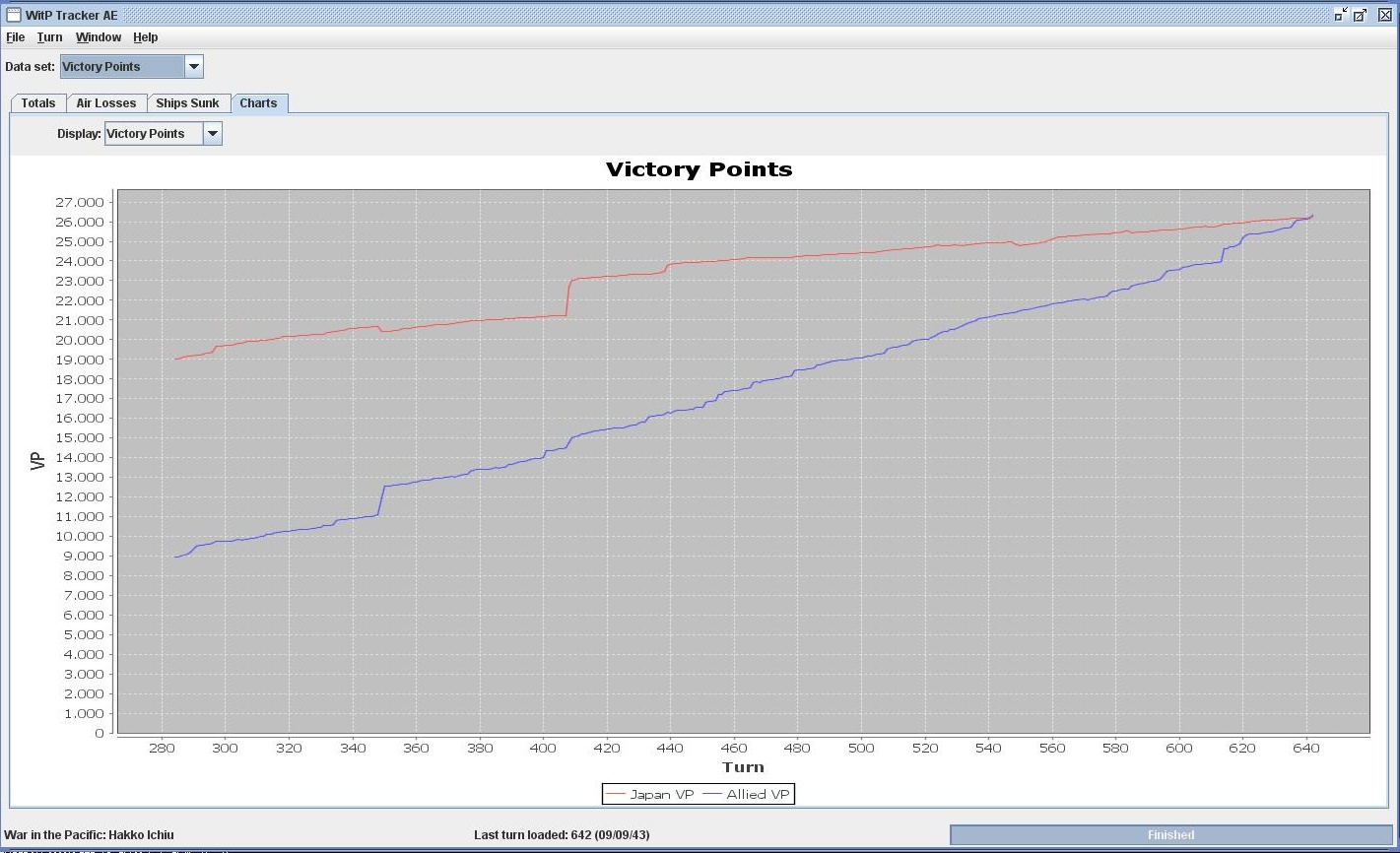The image size is (1400, 853).
Task: Select the Charts tab
Action: coord(259,103)
